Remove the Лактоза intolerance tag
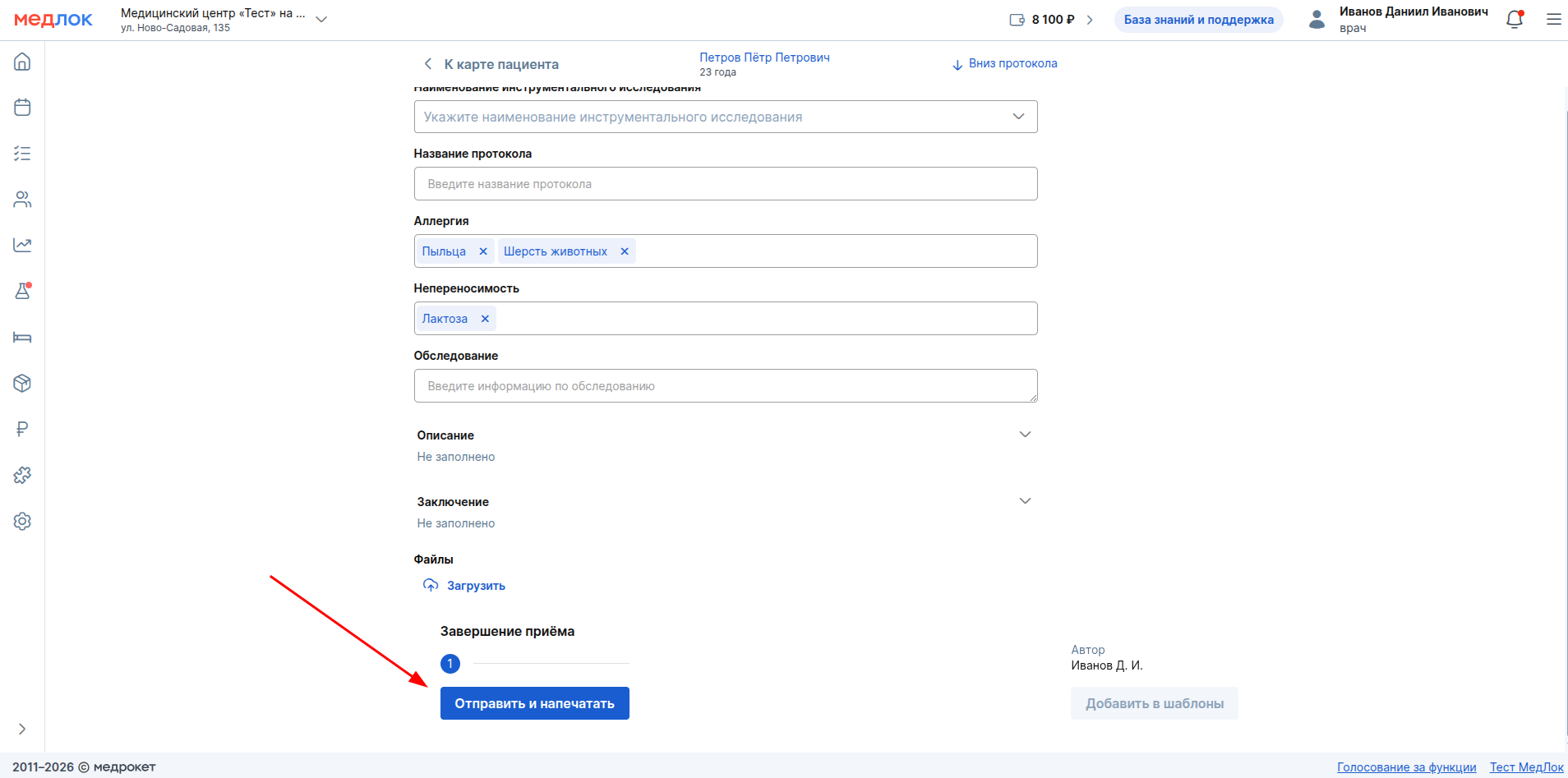The height and width of the screenshot is (778, 1568). [x=485, y=319]
